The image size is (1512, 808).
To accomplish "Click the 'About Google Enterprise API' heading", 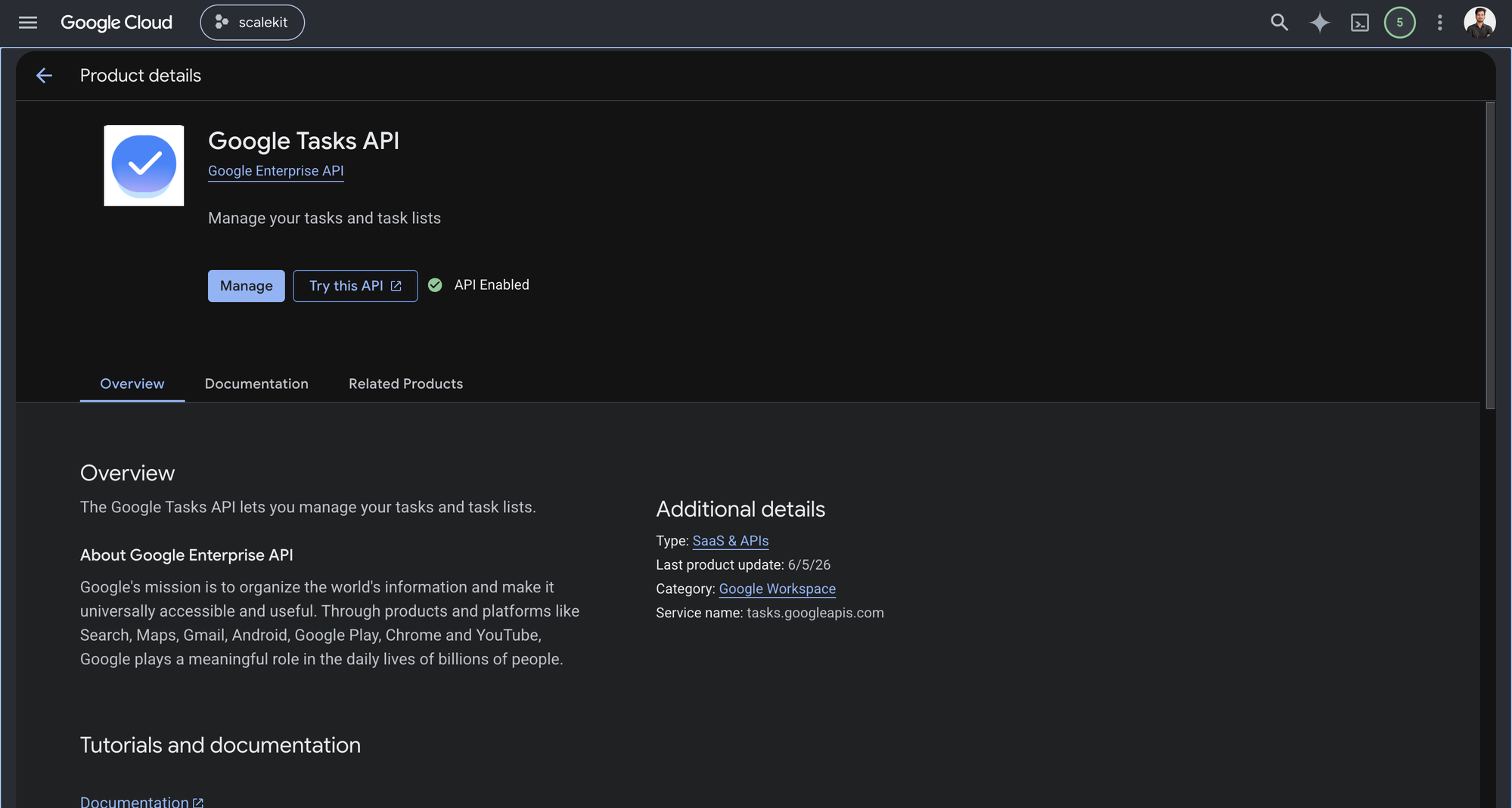I will pos(186,555).
